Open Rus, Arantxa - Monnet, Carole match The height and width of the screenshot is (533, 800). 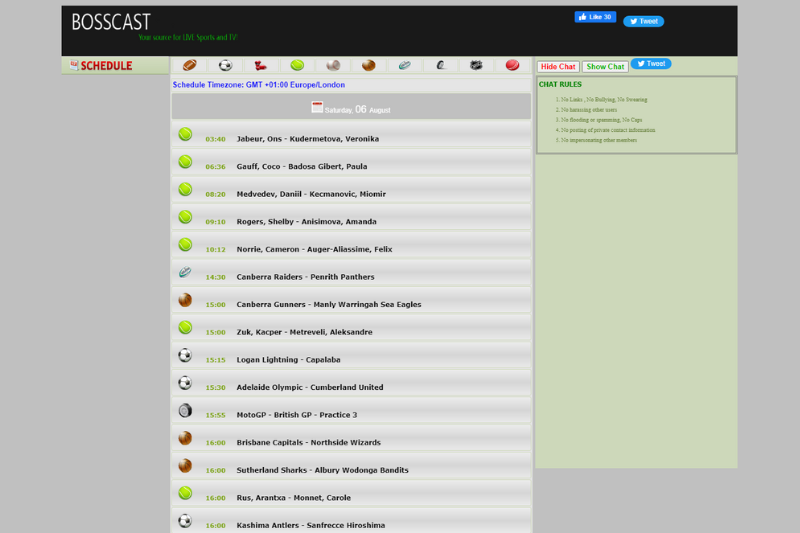point(293,497)
